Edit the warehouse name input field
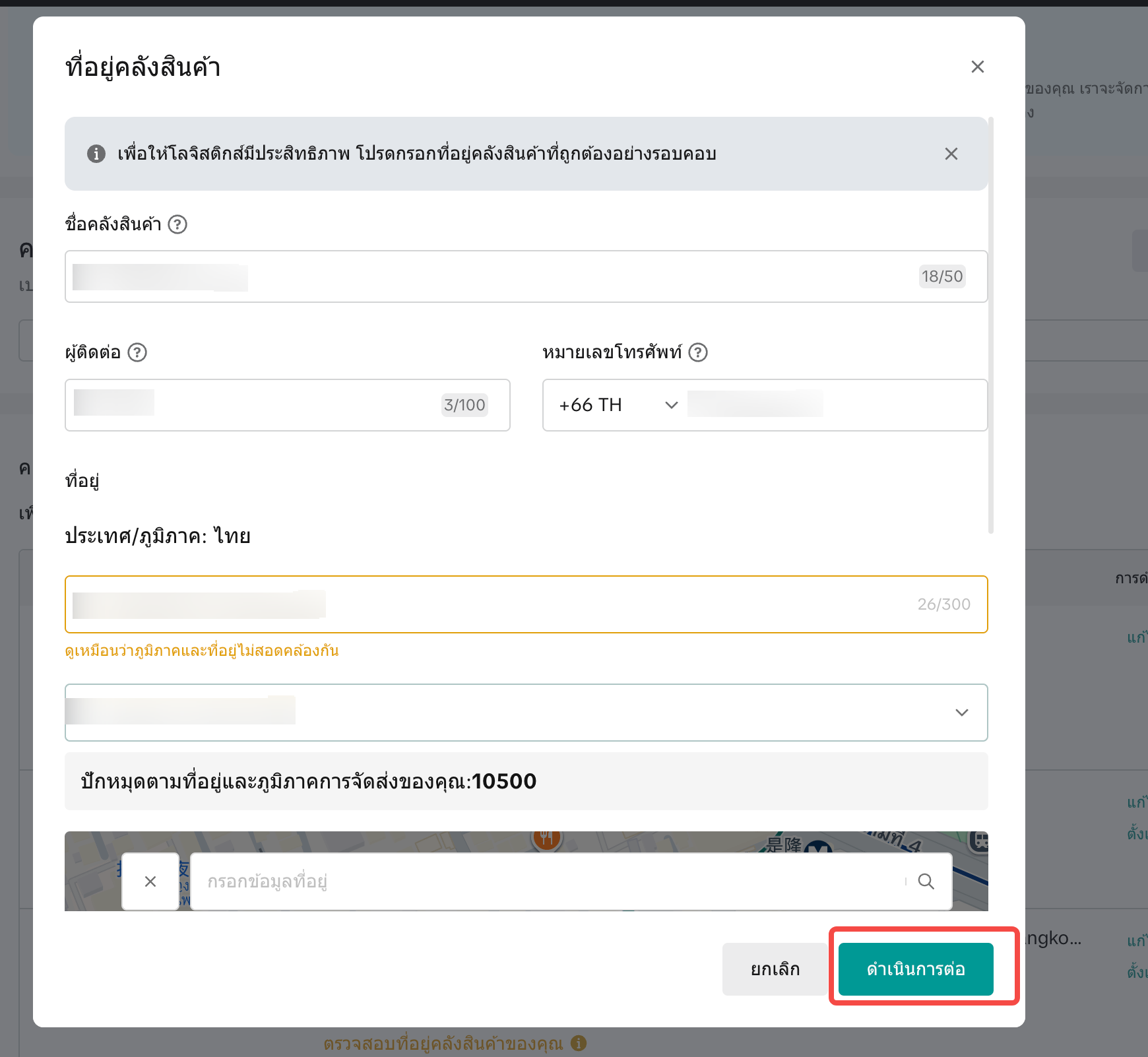This screenshot has height=1057, width=1148. [x=526, y=276]
